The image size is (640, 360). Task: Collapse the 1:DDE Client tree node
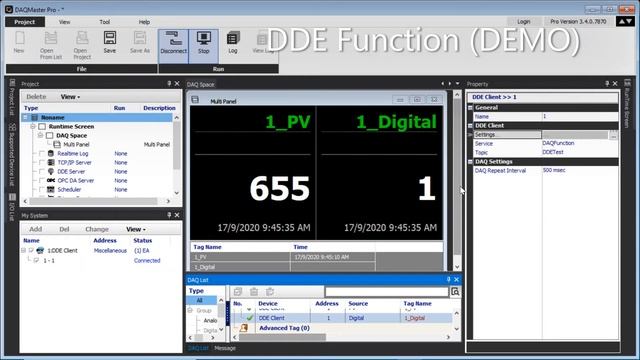(x=24, y=250)
